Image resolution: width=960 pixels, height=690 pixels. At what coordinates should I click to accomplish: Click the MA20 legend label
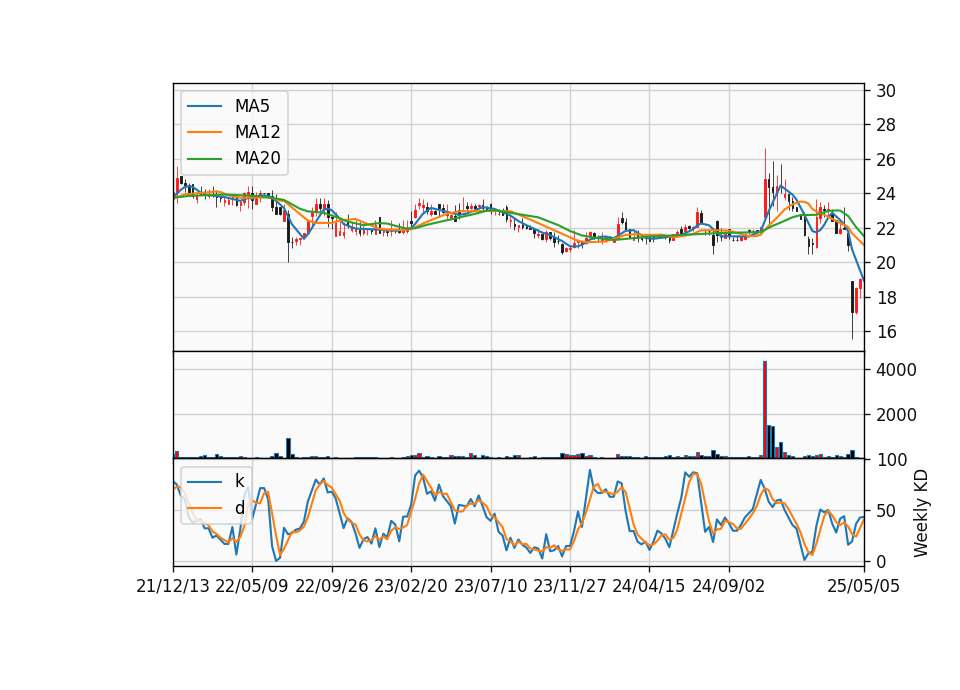pos(257,158)
